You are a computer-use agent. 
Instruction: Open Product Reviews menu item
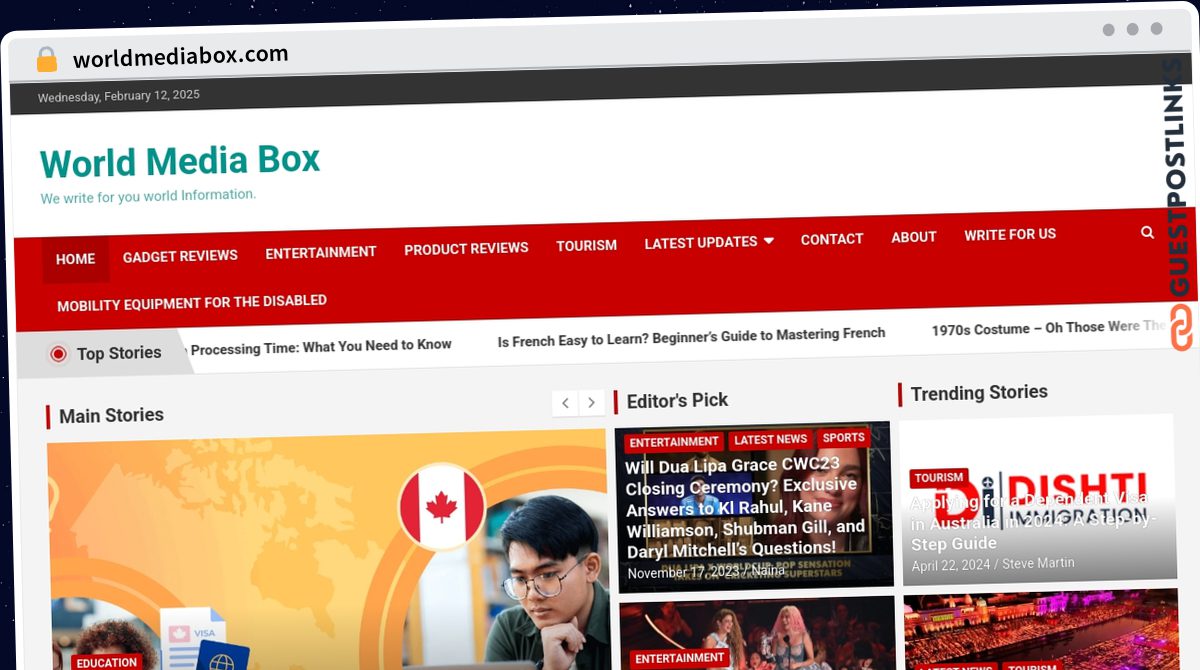[x=466, y=248]
